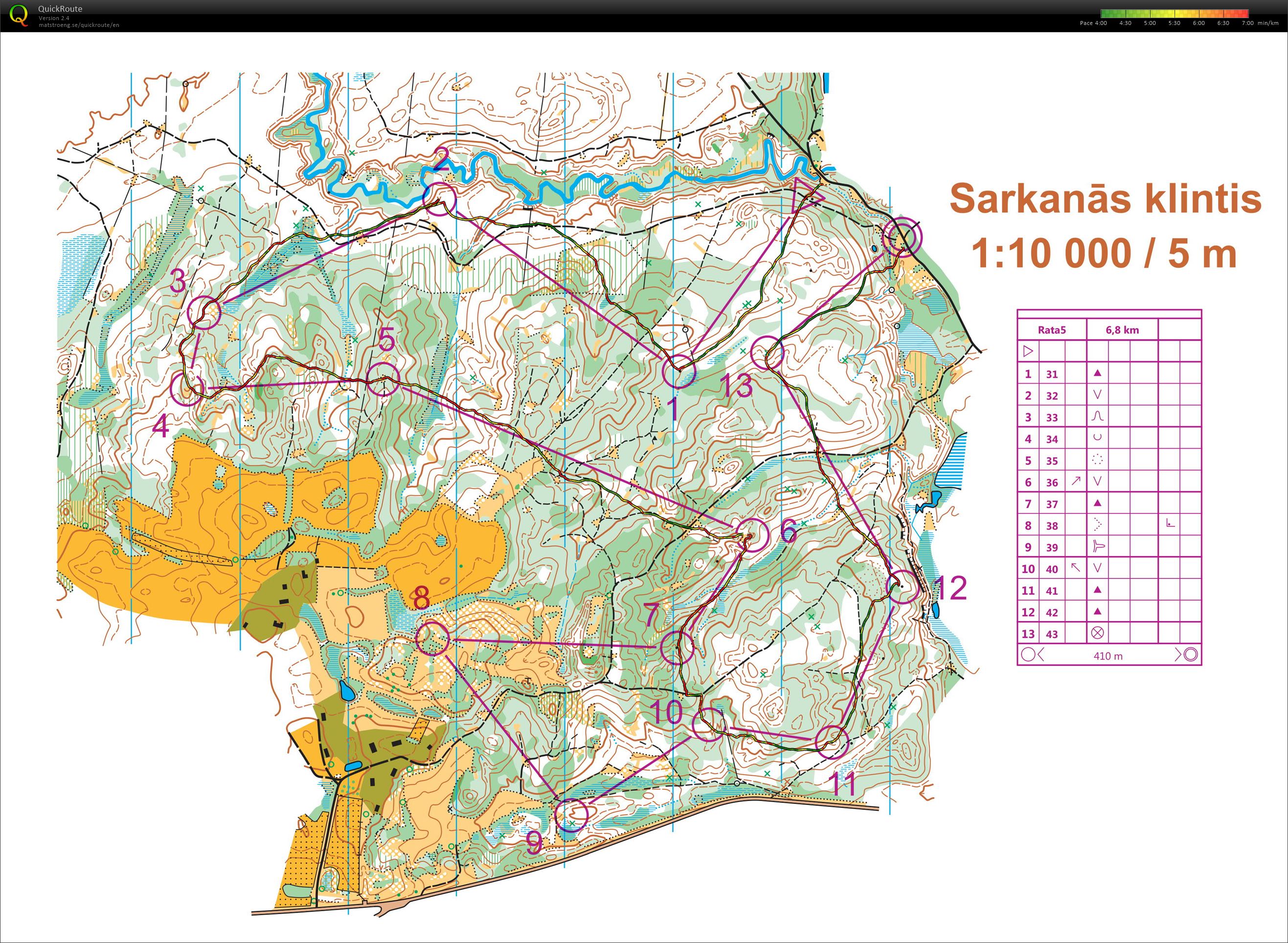
Task: Click the number '4' label on the map
Action: pos(161,426)
